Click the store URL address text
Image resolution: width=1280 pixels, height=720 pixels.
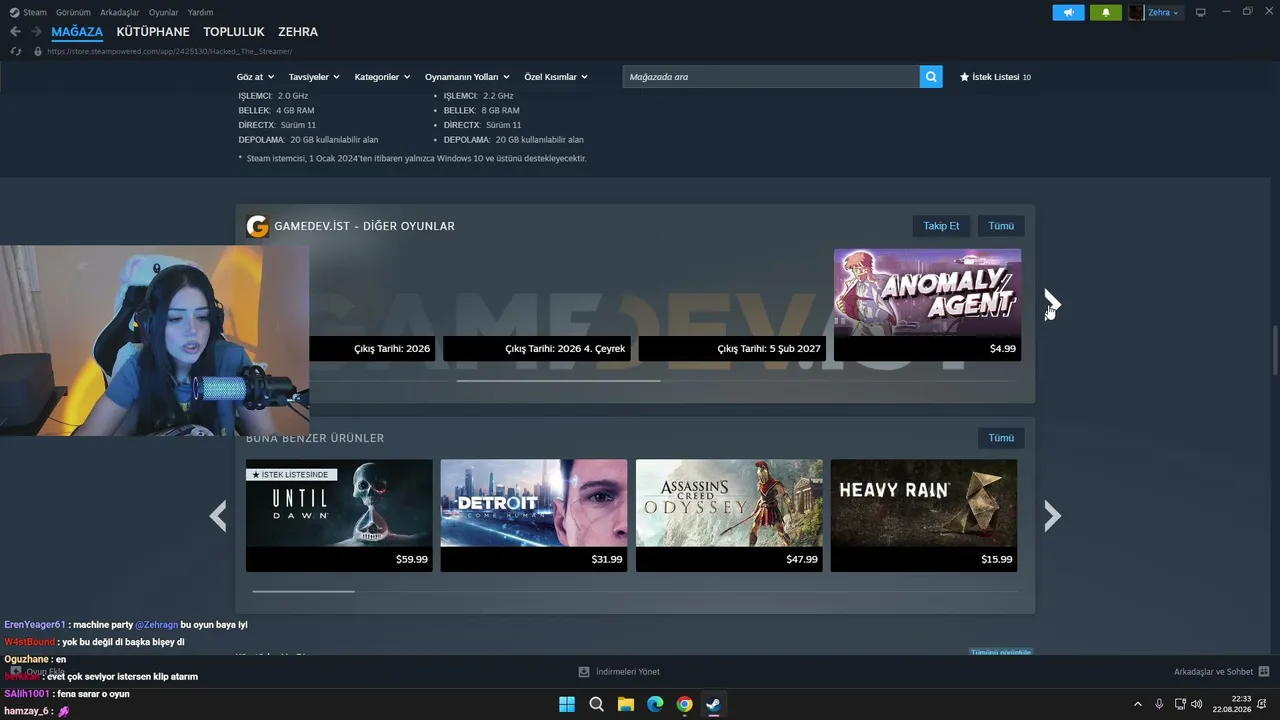[x=169, y=51]
